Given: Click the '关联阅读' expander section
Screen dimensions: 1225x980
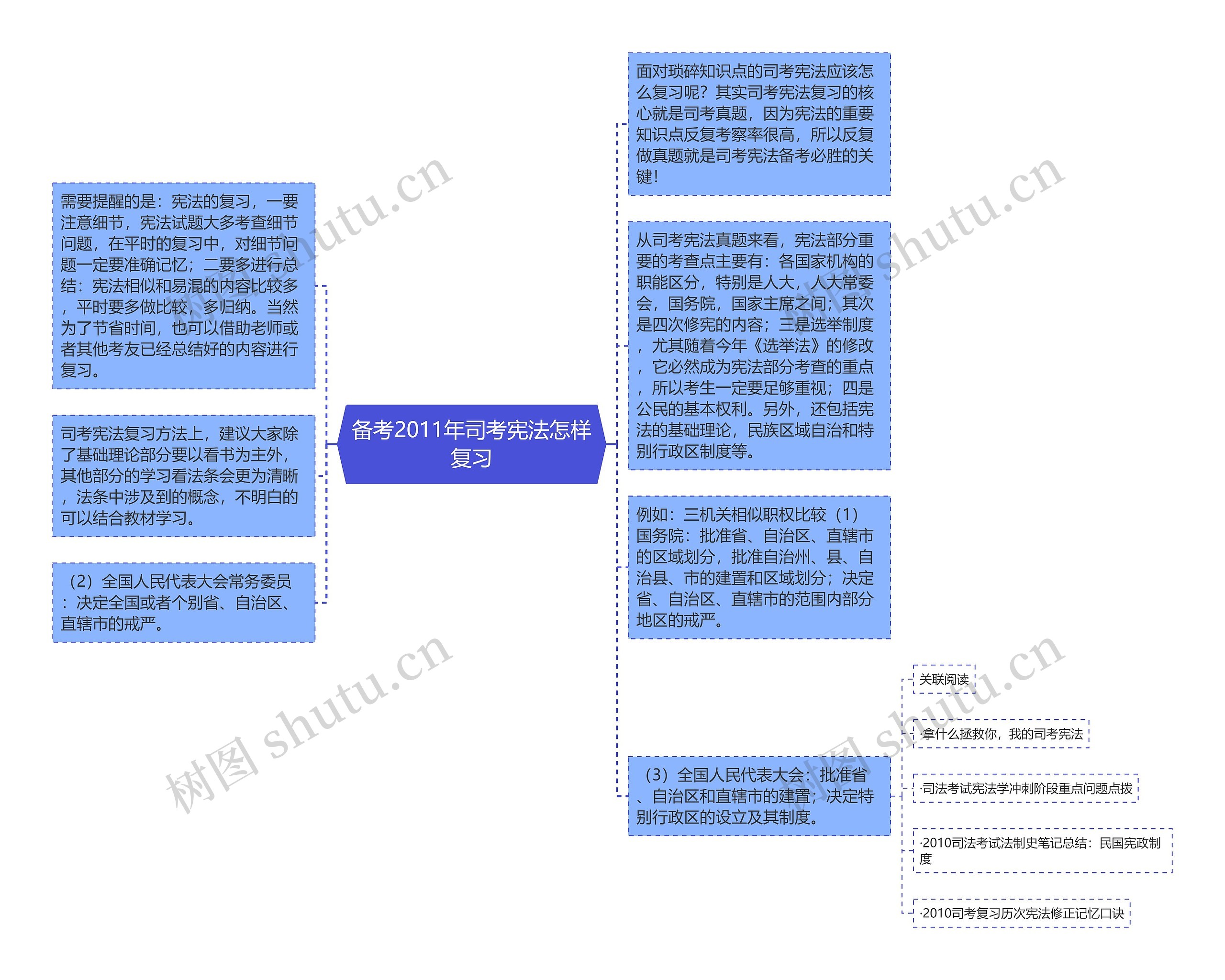Looking at the screenshot, I should [x=952, y=679].
